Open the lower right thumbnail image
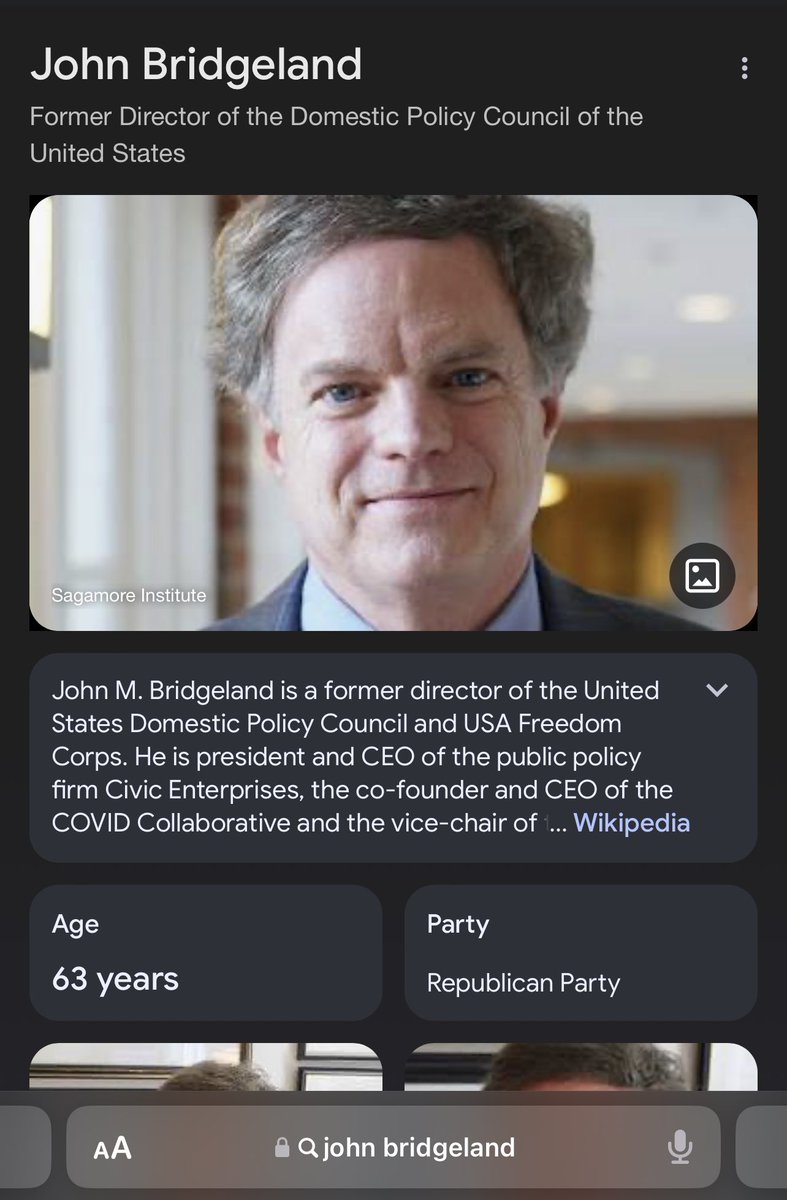The height and width of the screenshot is (1200, 787). coord(580,1066)
